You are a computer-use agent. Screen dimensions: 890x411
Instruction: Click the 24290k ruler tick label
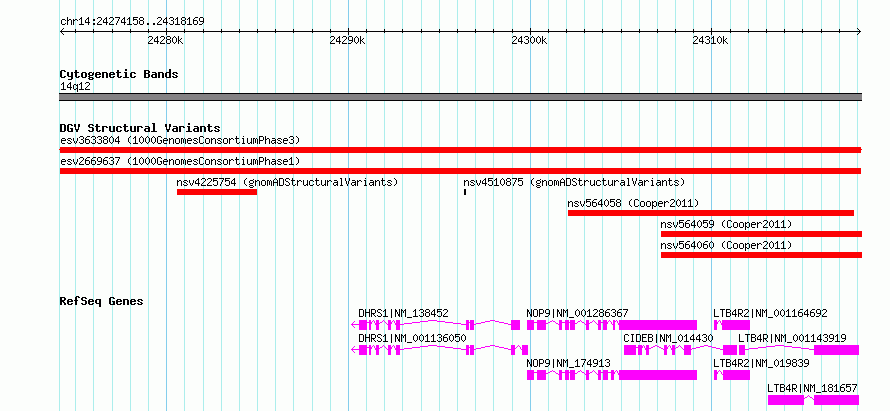point(347,40)
